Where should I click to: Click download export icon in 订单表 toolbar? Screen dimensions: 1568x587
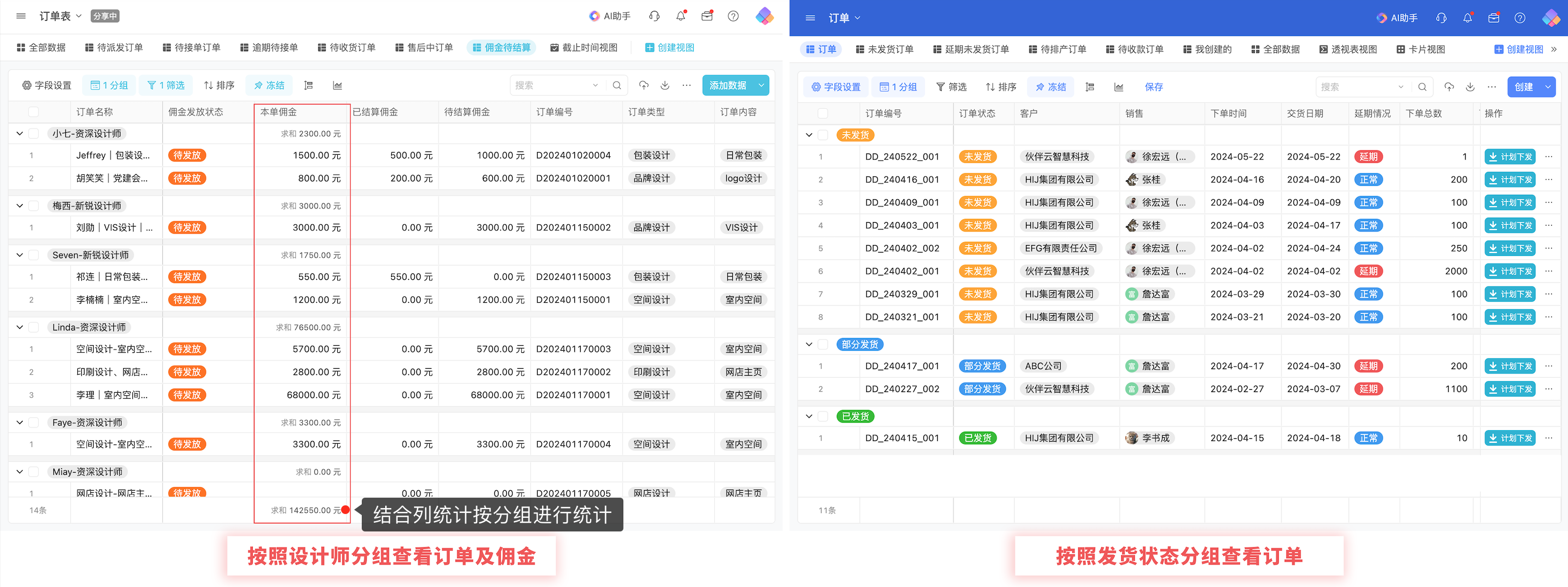pyautogui.click(x=665, y=86)
